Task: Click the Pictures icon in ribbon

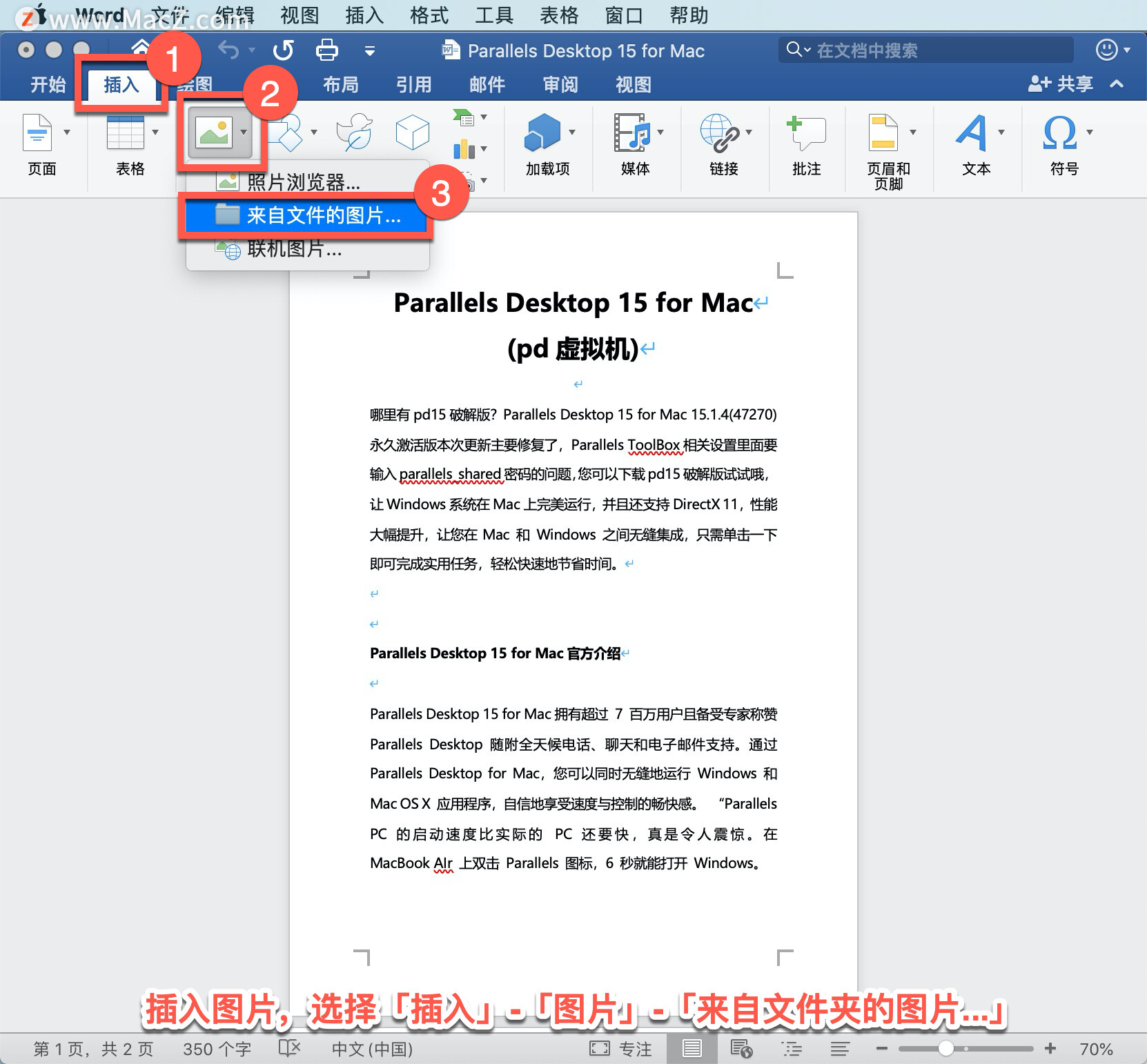Action: (x=213, y=132)
